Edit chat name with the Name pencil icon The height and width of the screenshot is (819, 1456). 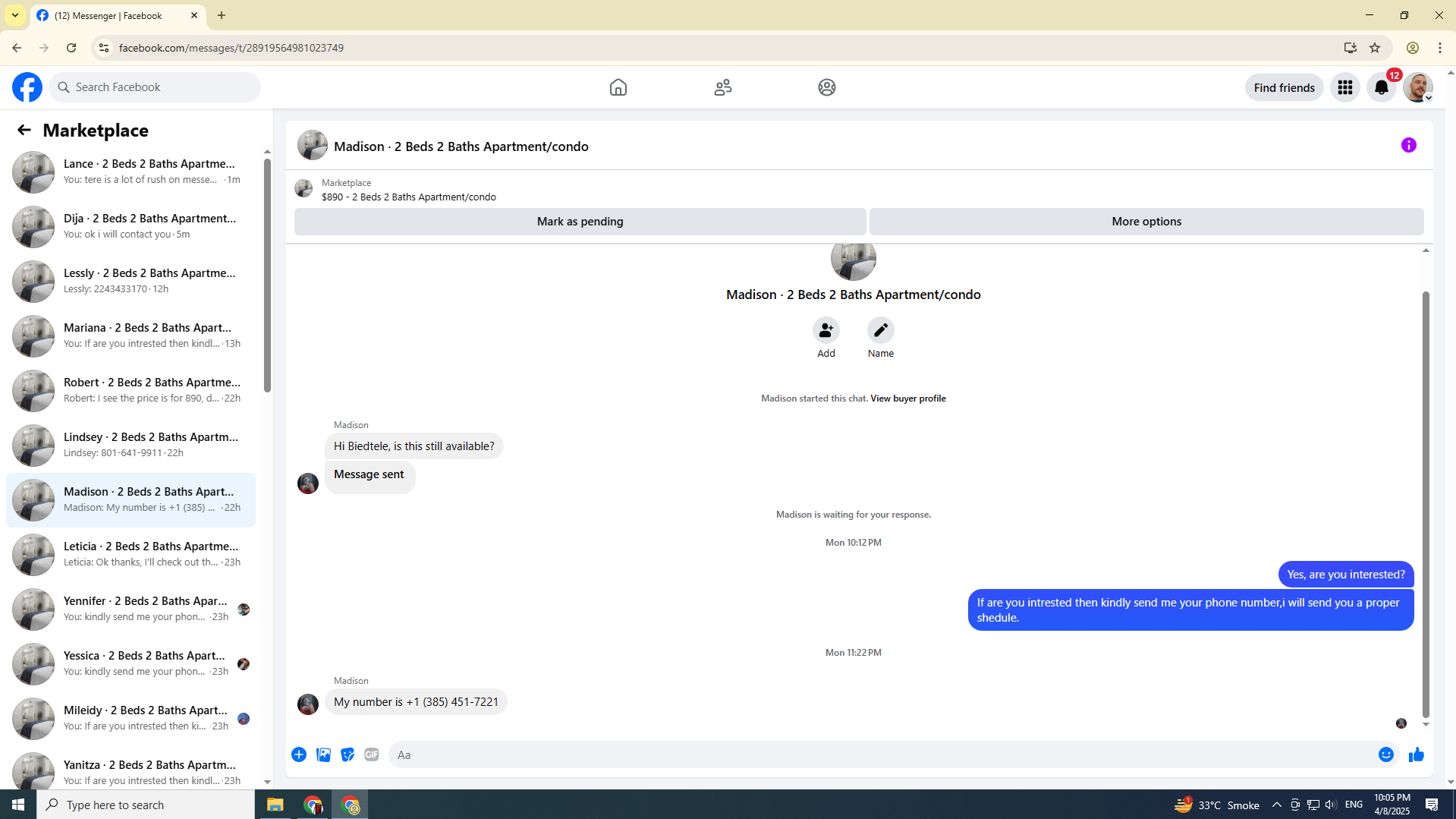[881, 330]
